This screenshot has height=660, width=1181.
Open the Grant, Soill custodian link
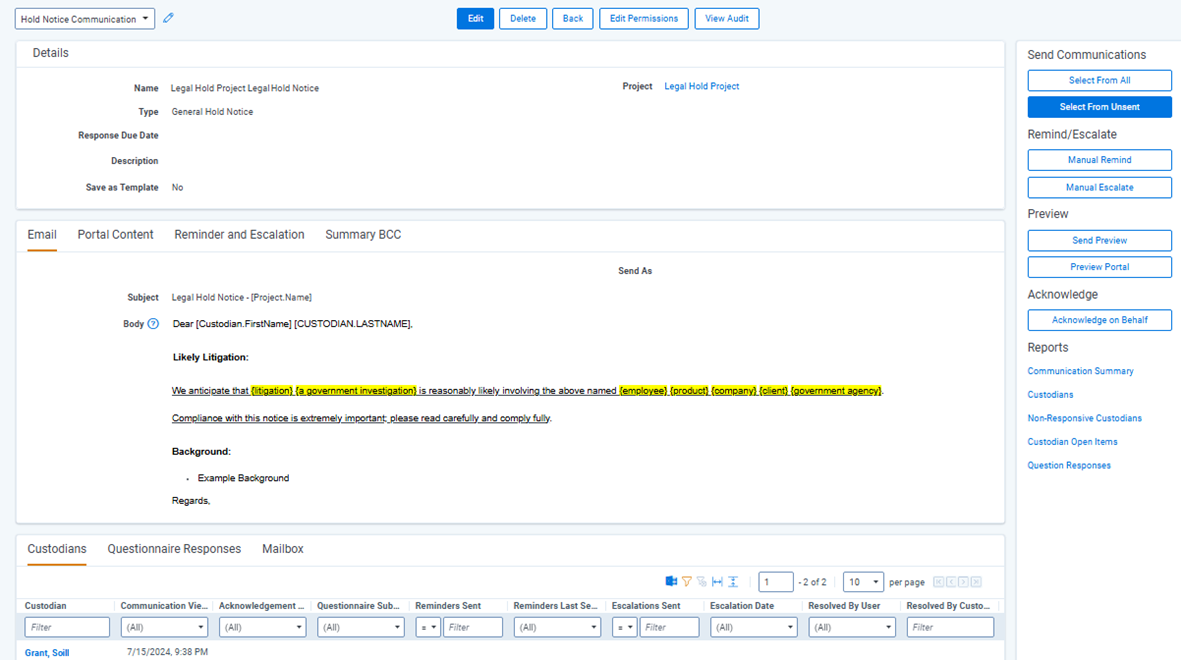point(47,652)
